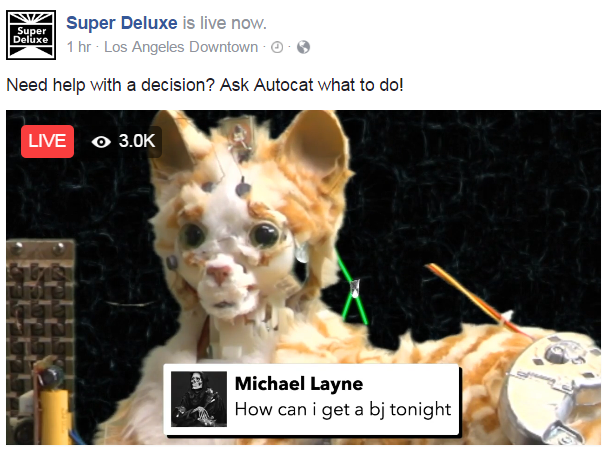608x454 pixels.
Task: Open the Super Deluxe page name link
Action: (x=122, y=23)
